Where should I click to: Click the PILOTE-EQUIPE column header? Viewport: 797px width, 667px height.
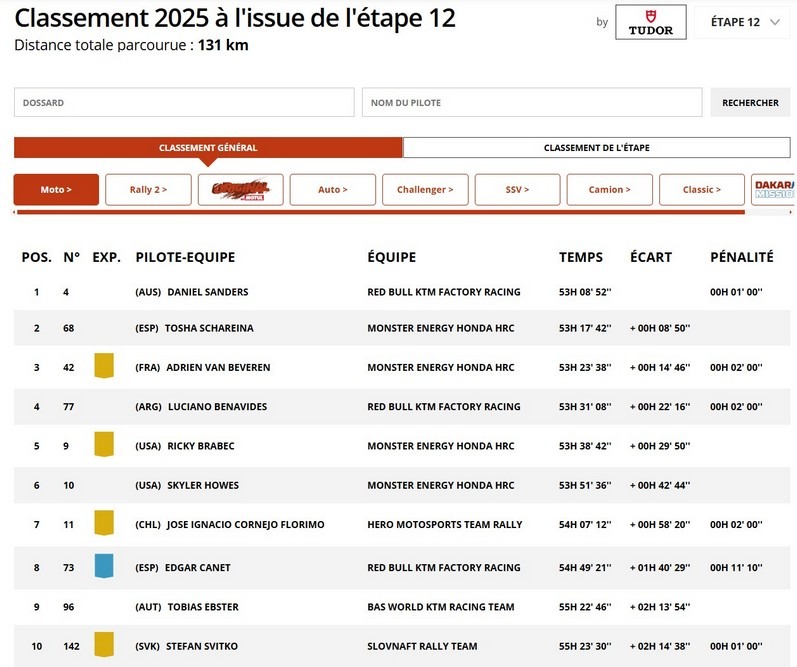[x=185, y=257]
